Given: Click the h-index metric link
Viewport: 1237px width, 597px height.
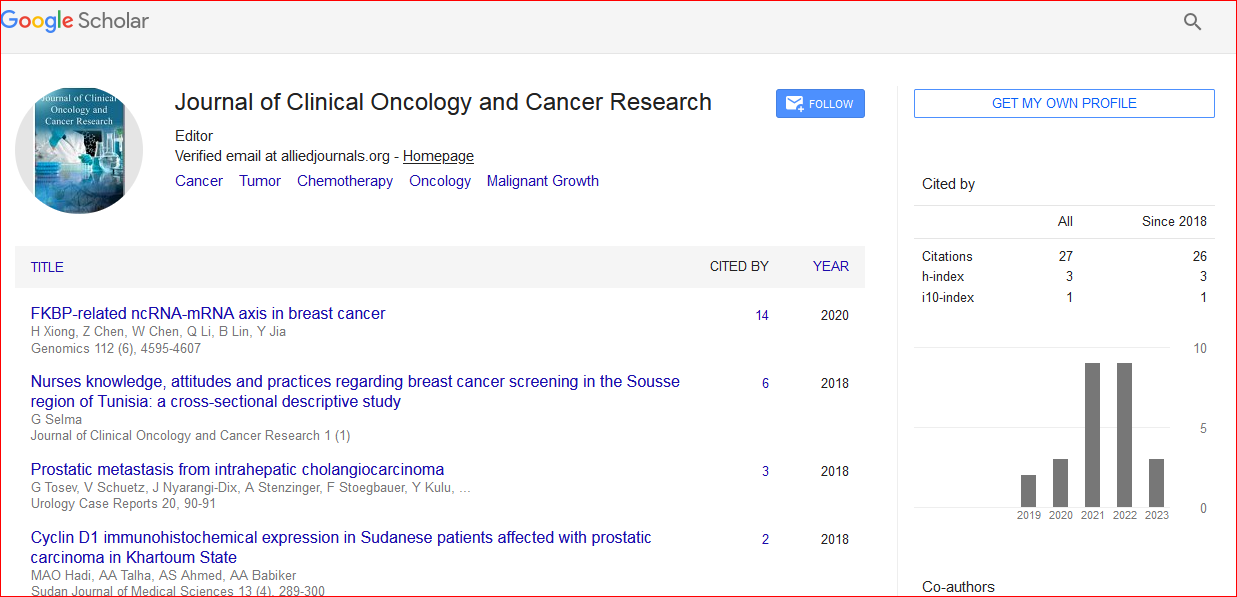Looking at the screenshot, I should pos(943,276).
